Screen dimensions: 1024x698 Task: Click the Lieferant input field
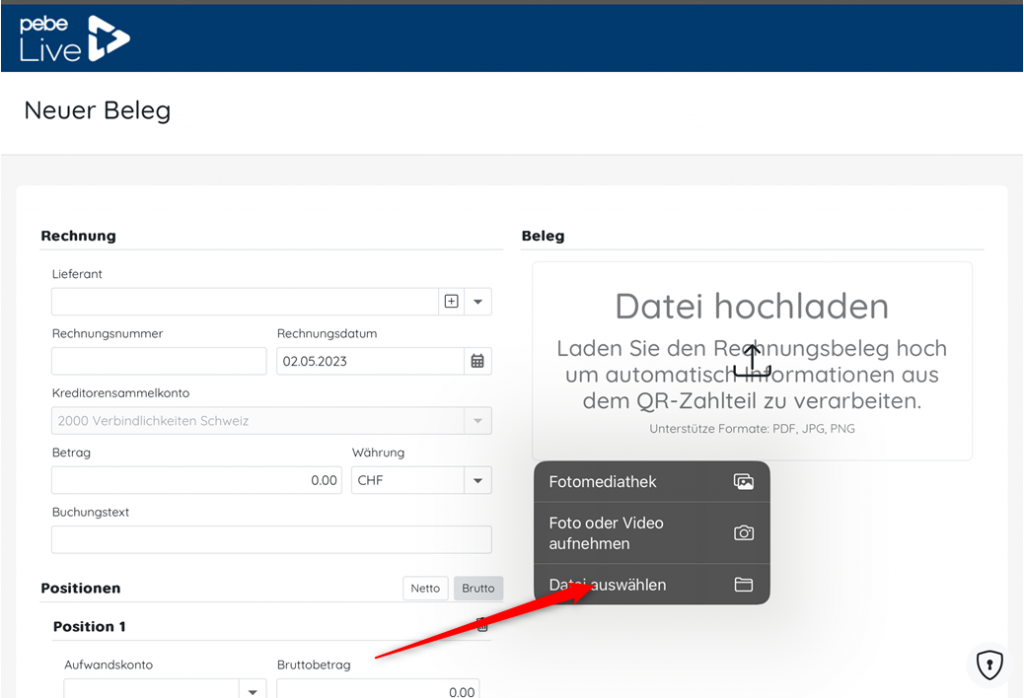[245, 302]
